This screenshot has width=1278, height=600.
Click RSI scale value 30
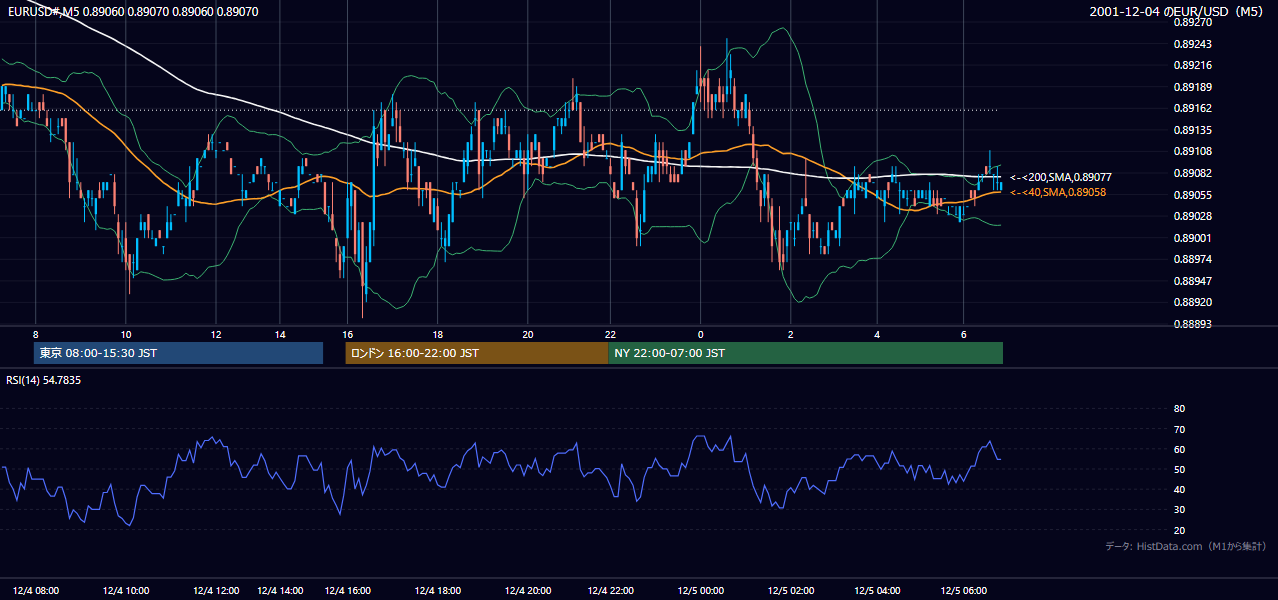pyautogui.click(x=1179, y=510)
